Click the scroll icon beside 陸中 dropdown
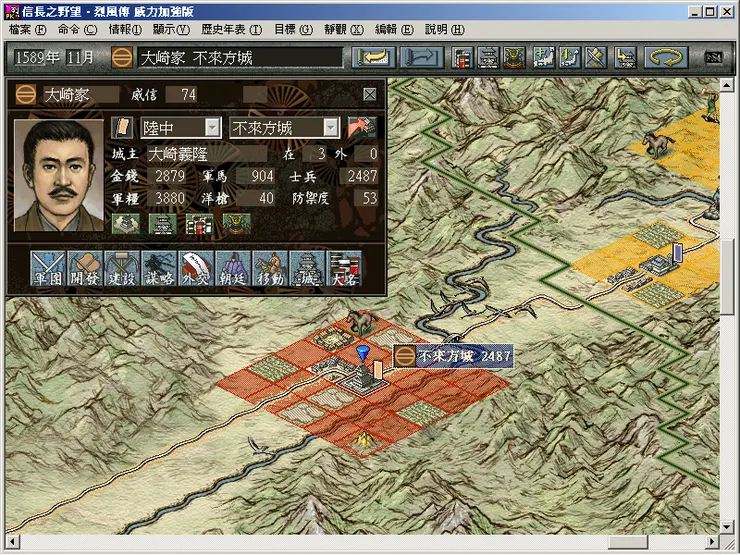 pos(122,127)
